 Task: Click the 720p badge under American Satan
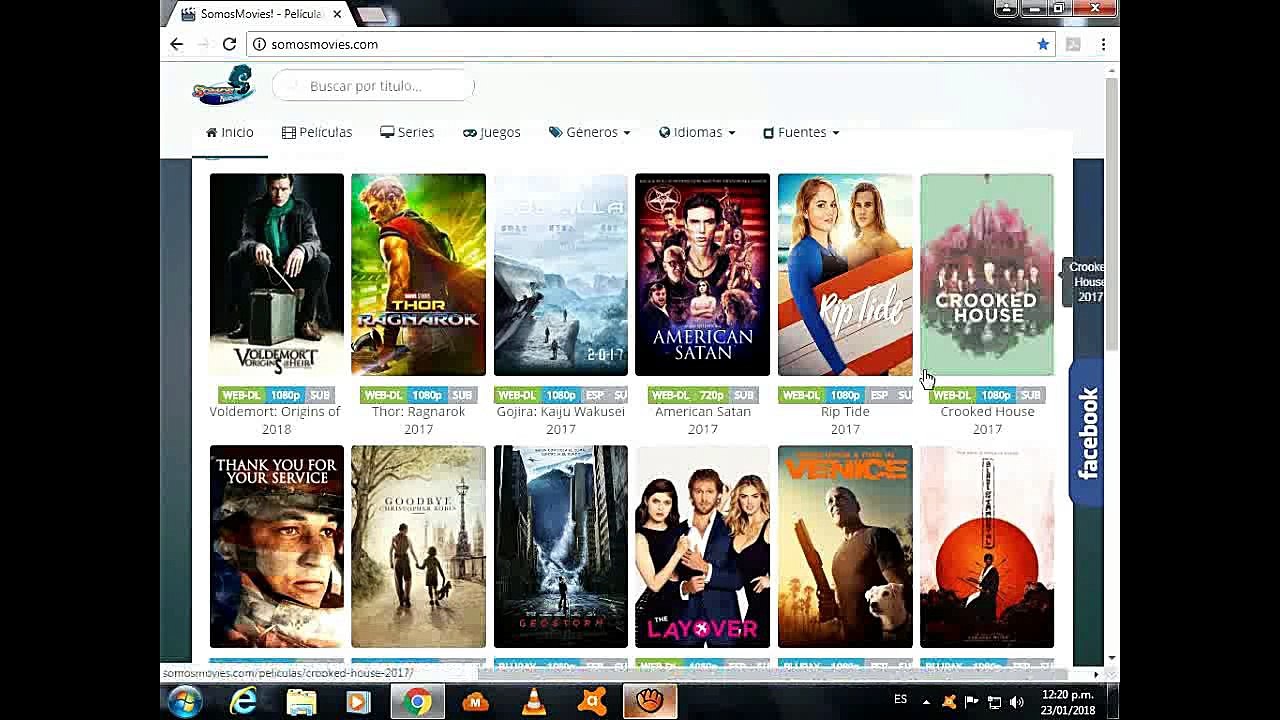coord(712,395)
